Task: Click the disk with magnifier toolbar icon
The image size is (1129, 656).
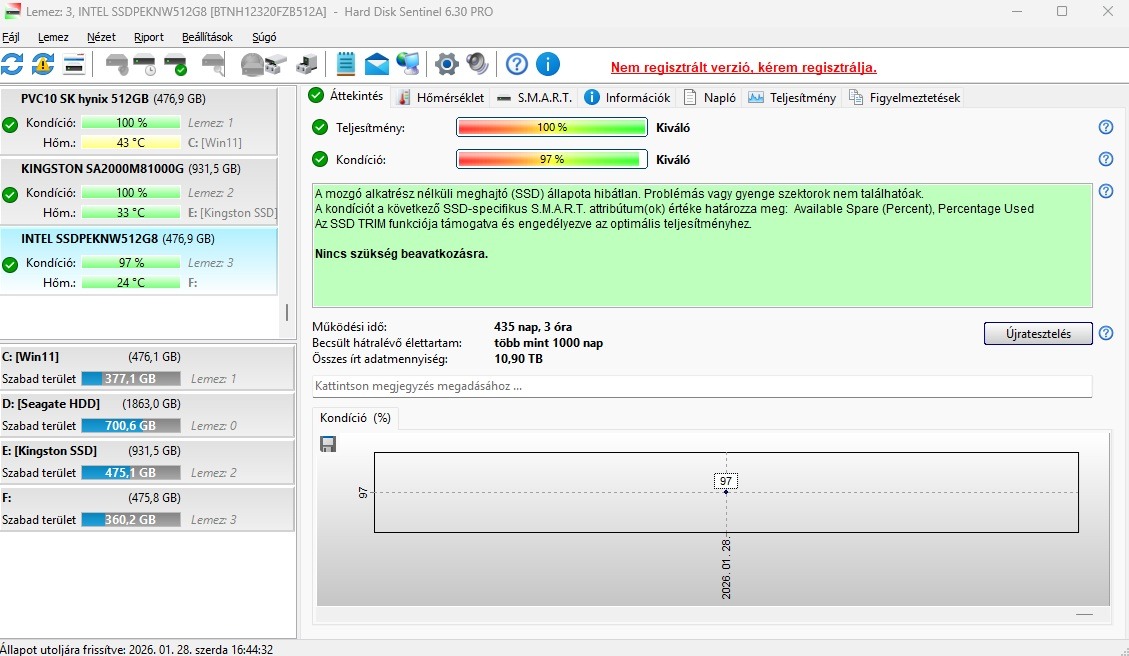Action: pos(213,65)
